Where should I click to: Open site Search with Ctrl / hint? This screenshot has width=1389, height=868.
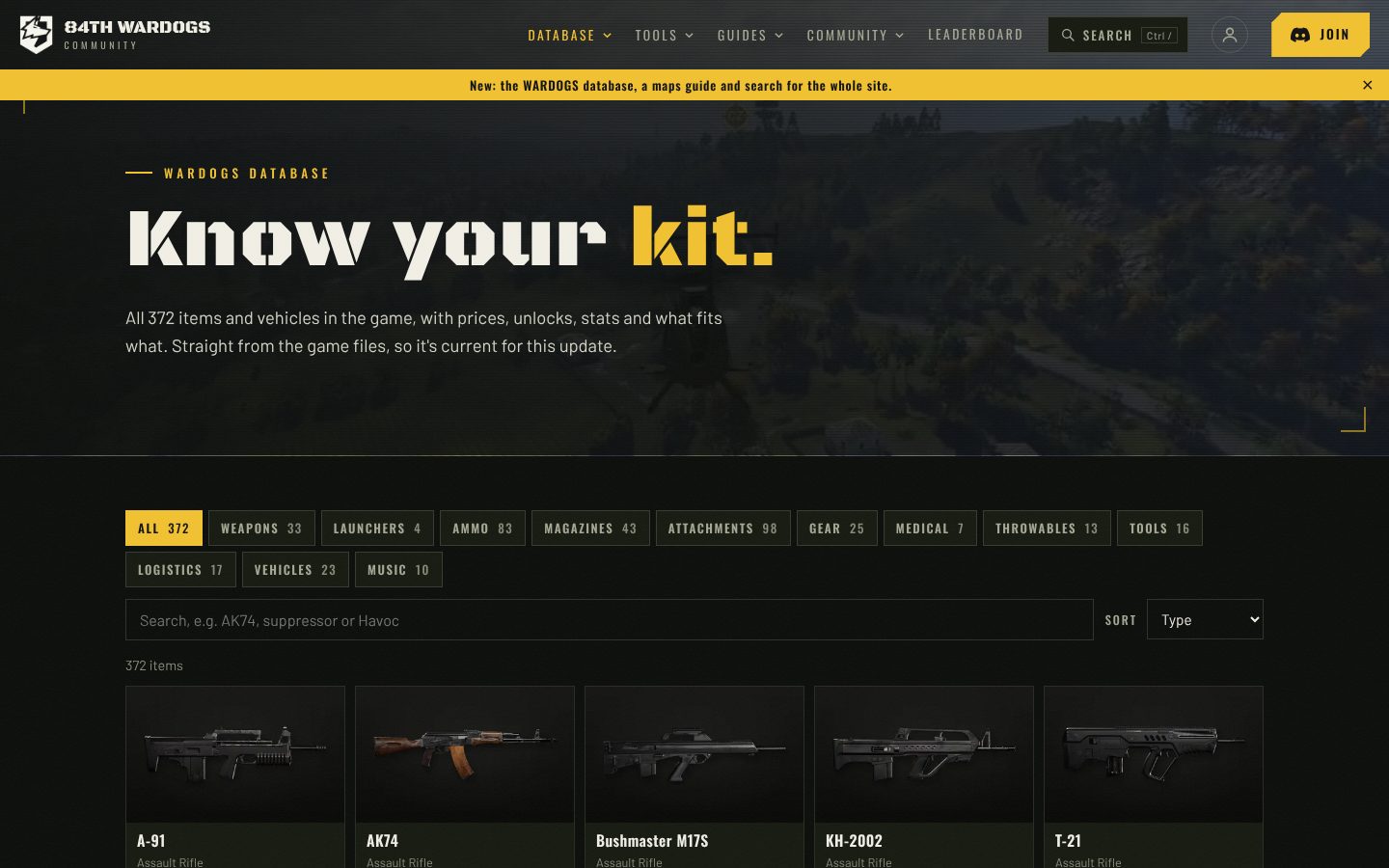pos(1118,35)
